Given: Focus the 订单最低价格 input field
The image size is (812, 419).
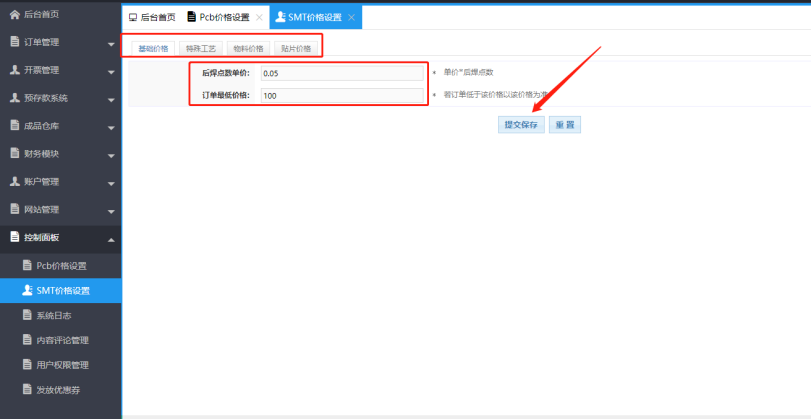Looking at the screenshot, I should coord(340,96).
